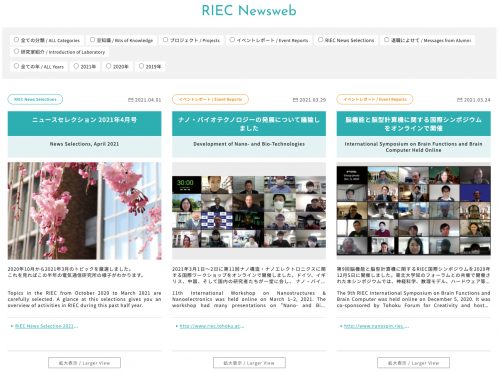Viewport: 500px width, 372px height.
Task: Filter articles by year 2020
Action: tap(108, 66)
